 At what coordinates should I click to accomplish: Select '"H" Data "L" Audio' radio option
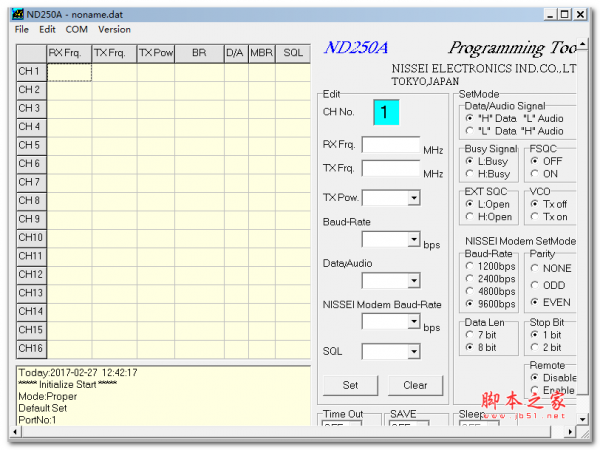point(514,118)
